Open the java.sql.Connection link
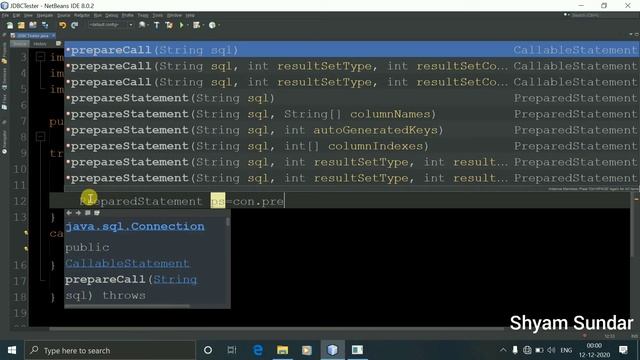 click(x=135, y=226)
